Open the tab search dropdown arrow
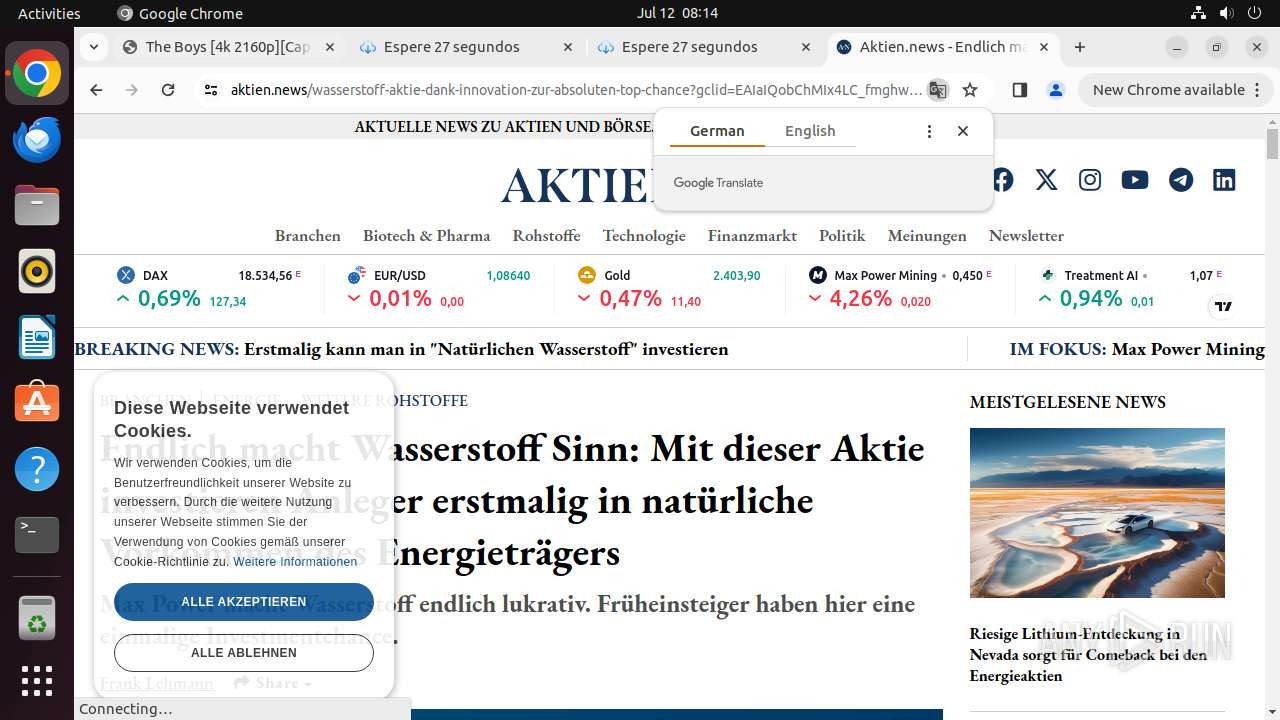This screenshot has width=1280, height=720. click(x=93, y=47)
